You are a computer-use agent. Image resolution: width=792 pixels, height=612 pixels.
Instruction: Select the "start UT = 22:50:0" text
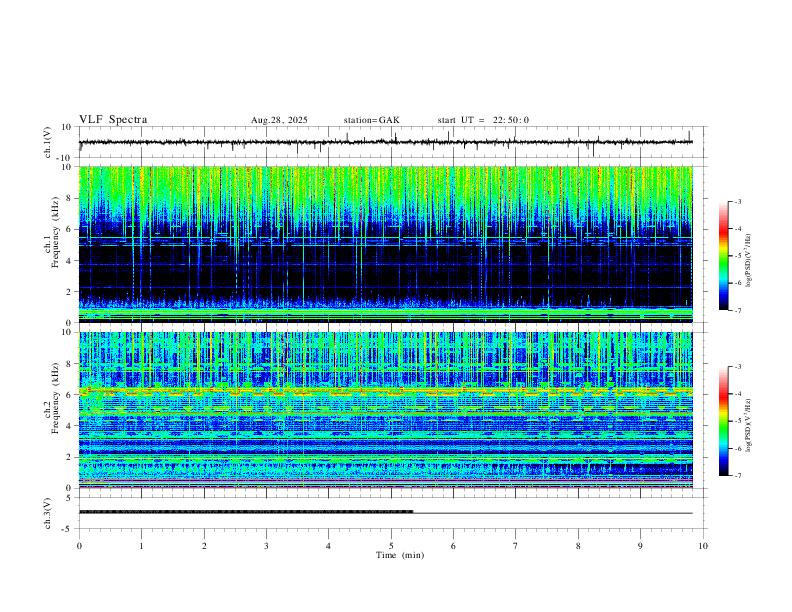point(483,120)
